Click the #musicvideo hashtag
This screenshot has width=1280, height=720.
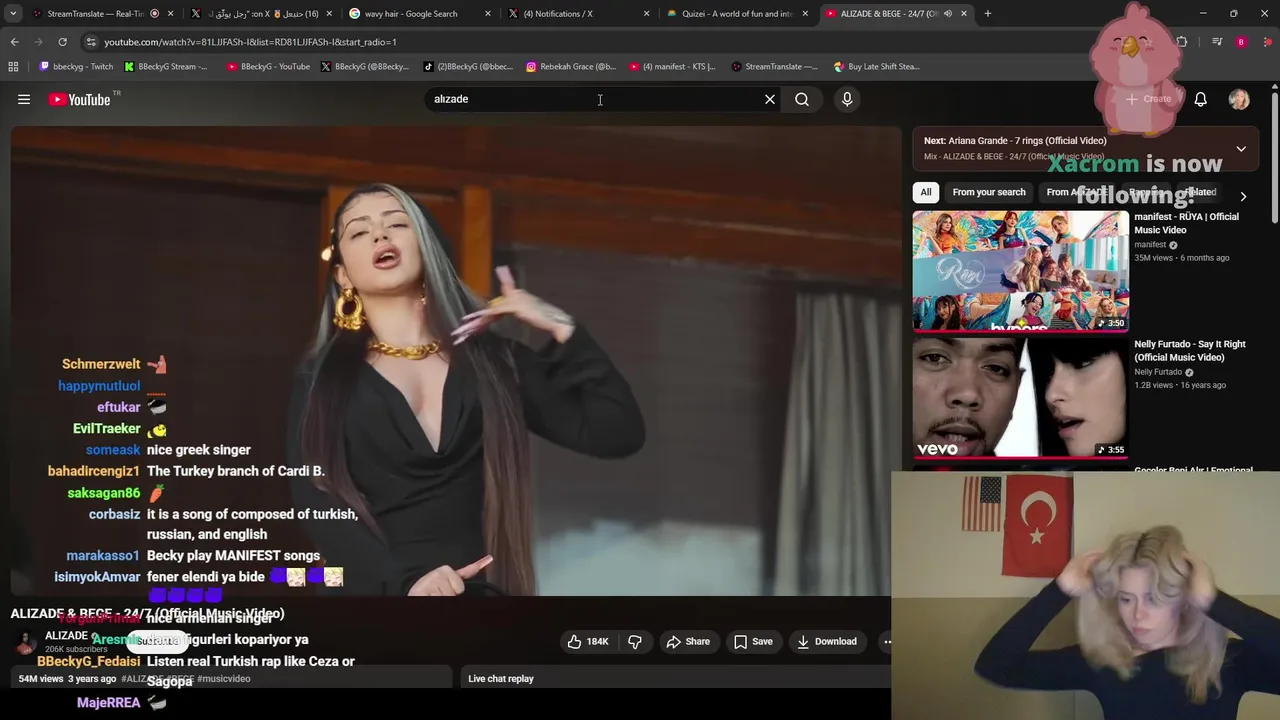(x=223, y=679)
